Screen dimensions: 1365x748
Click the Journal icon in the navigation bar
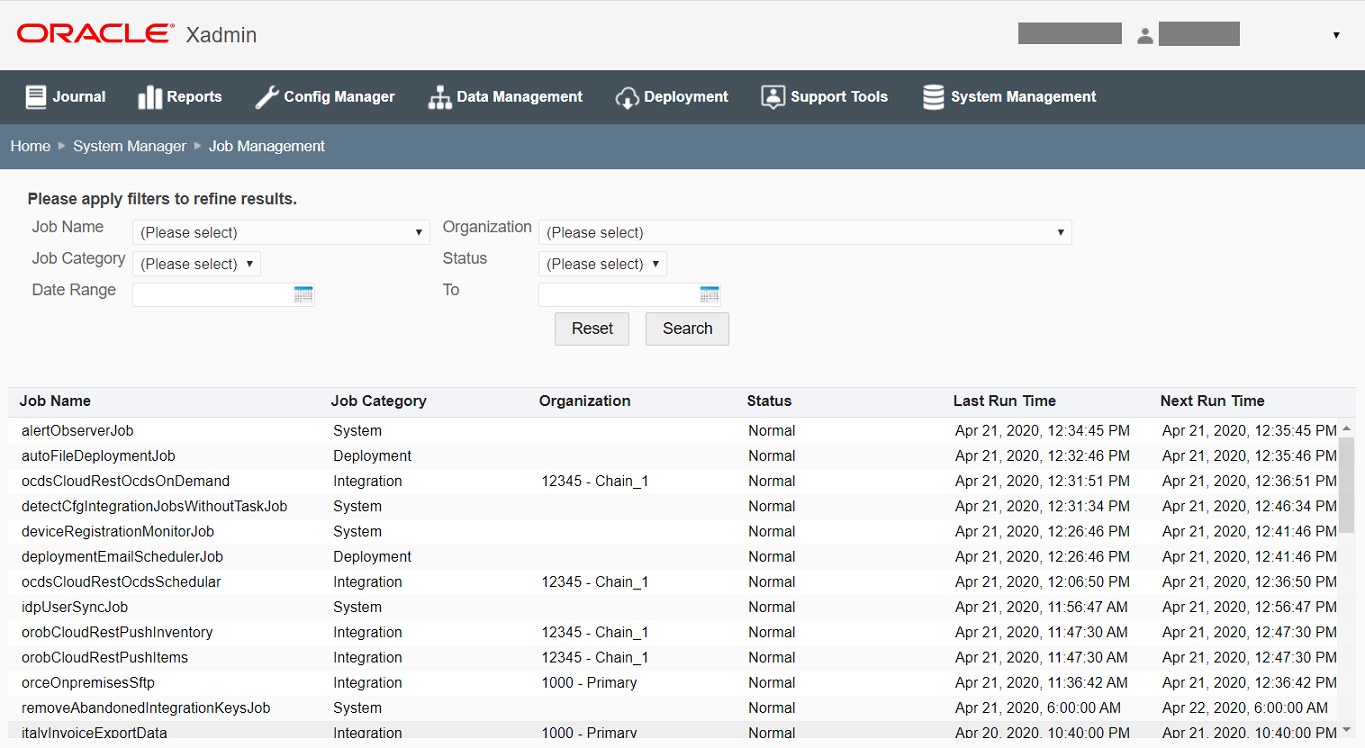tap(34, 96)
